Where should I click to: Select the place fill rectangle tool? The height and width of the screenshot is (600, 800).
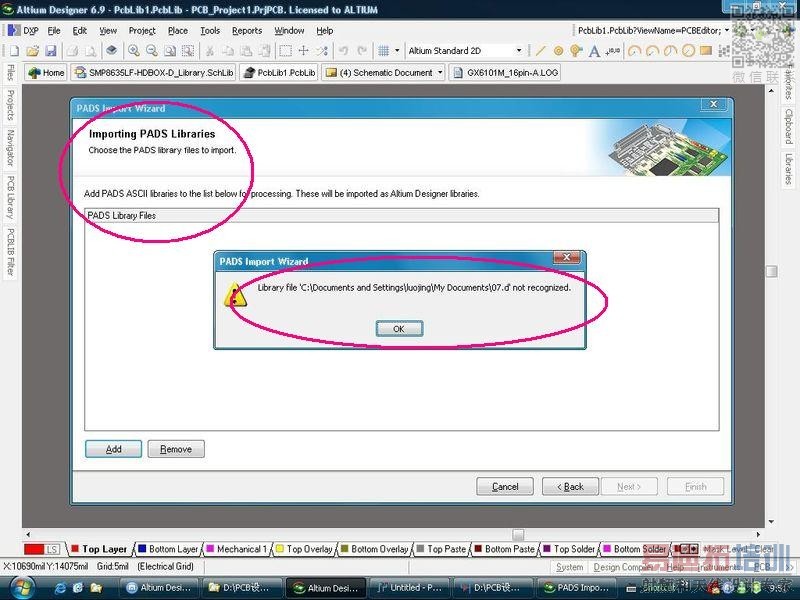(706, 51)
